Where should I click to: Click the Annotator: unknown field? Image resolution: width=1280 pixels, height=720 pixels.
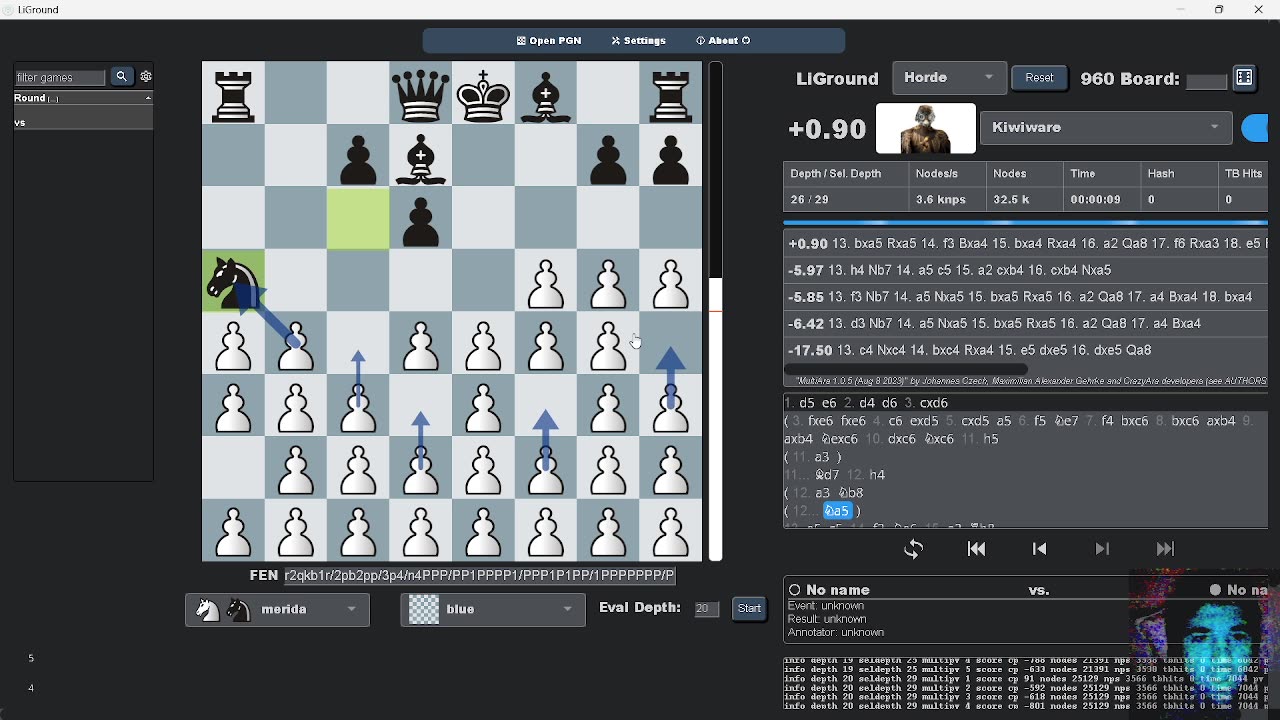[837, 633]
